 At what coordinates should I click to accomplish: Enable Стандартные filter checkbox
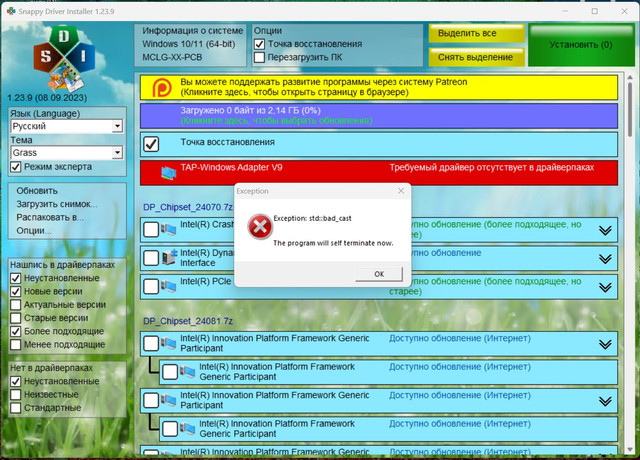point(16,408)
